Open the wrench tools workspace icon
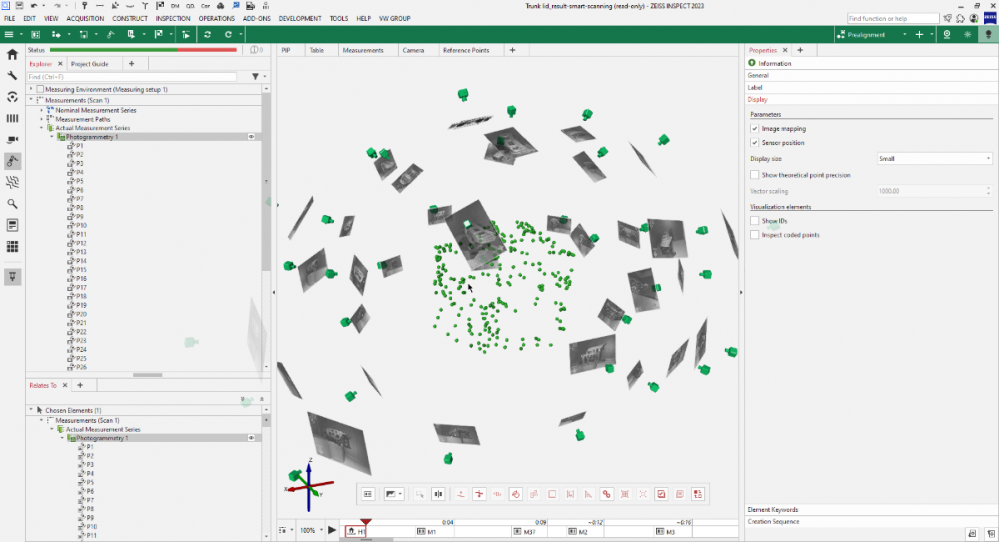 [12, 76]
